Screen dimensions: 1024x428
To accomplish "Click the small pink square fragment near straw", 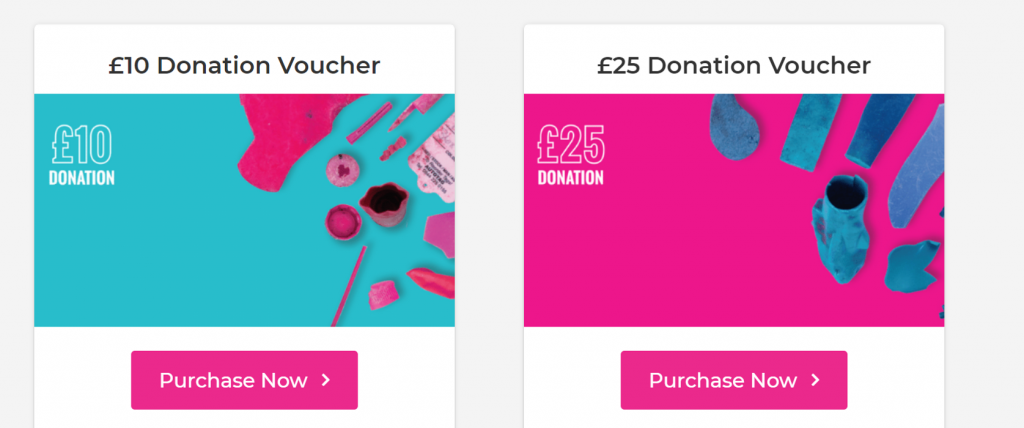I will pyautogui.click(x=383, y=295).
